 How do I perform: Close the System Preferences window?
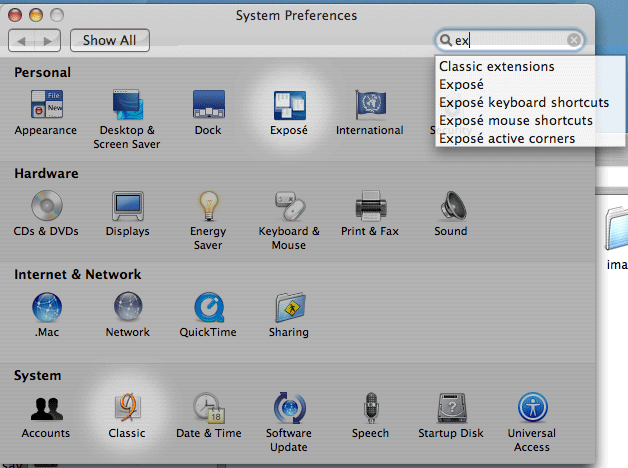point(15,15)
